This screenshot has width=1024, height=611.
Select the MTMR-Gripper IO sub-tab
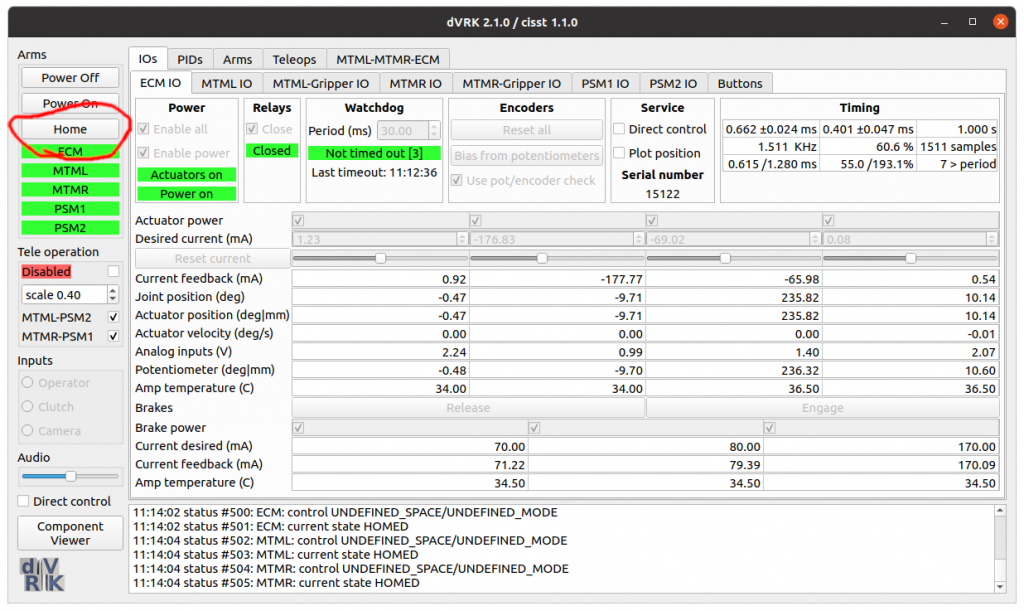511,84
